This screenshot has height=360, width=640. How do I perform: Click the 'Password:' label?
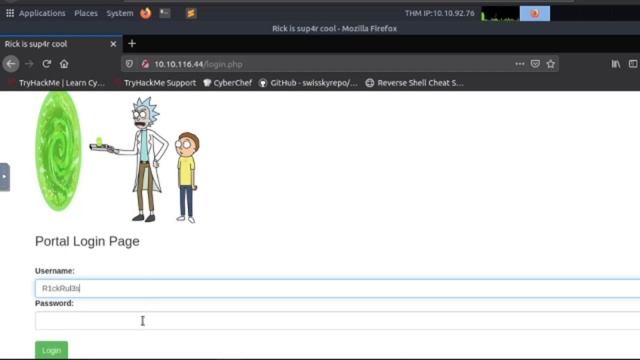coord(54,303)
